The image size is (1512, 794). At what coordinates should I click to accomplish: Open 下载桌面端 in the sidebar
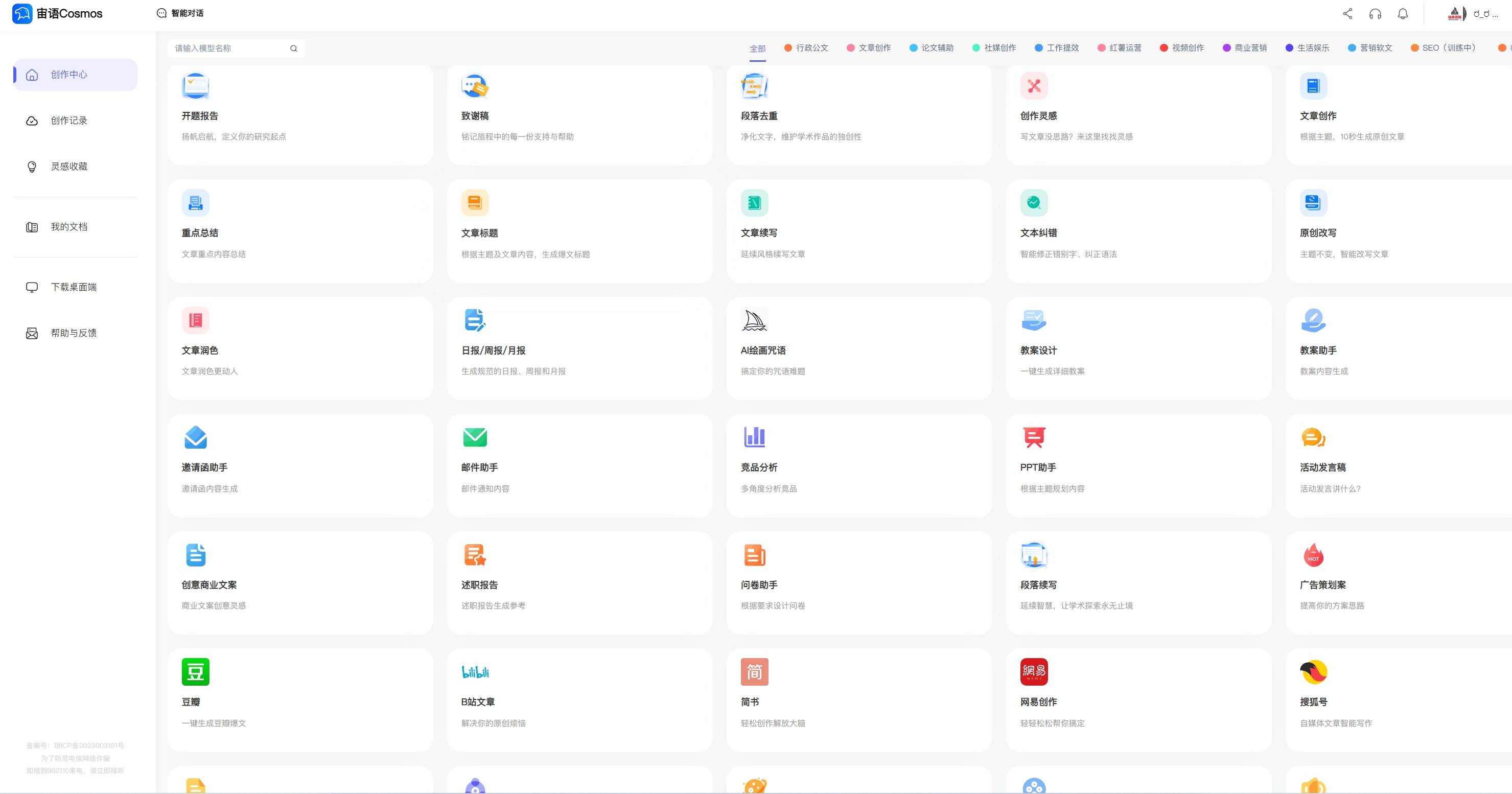pos(75,287)
